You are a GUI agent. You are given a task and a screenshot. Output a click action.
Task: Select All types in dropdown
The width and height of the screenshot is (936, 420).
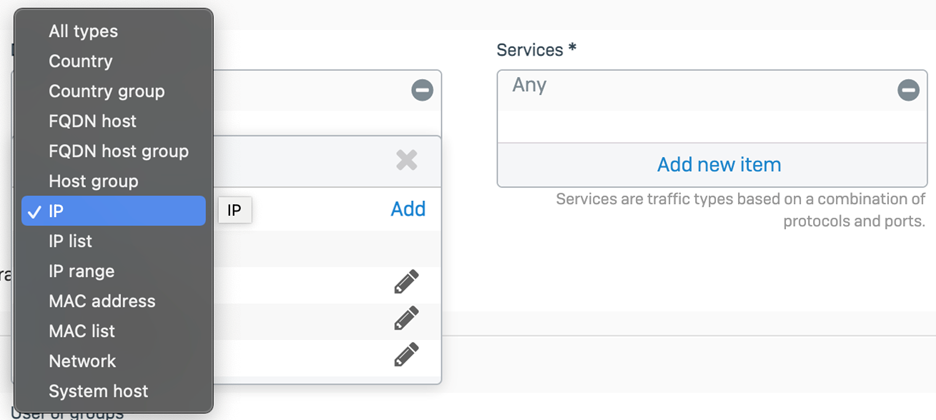click(83, 31)
